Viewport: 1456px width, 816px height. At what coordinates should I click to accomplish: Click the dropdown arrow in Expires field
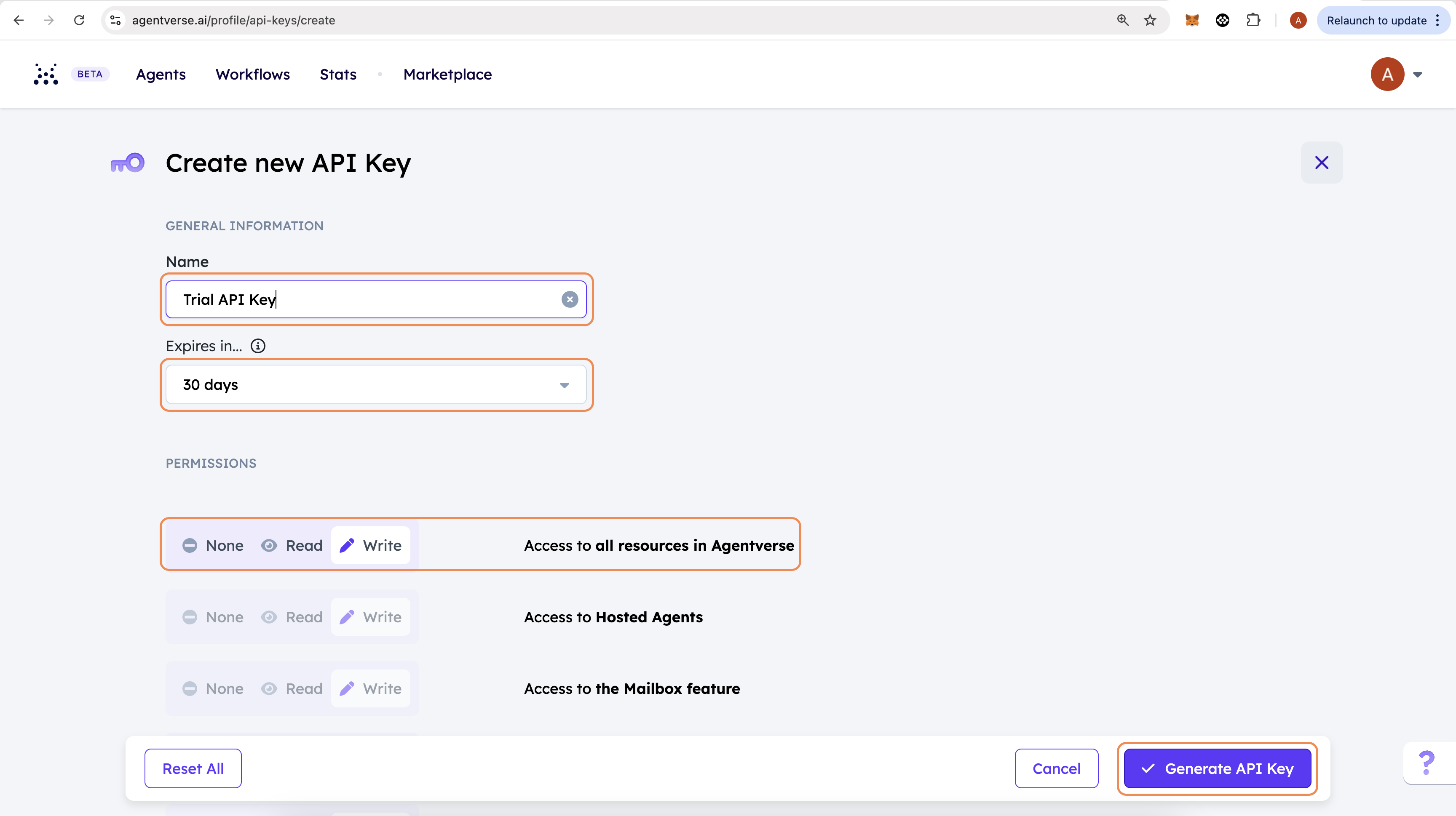[x=564, y=385]
